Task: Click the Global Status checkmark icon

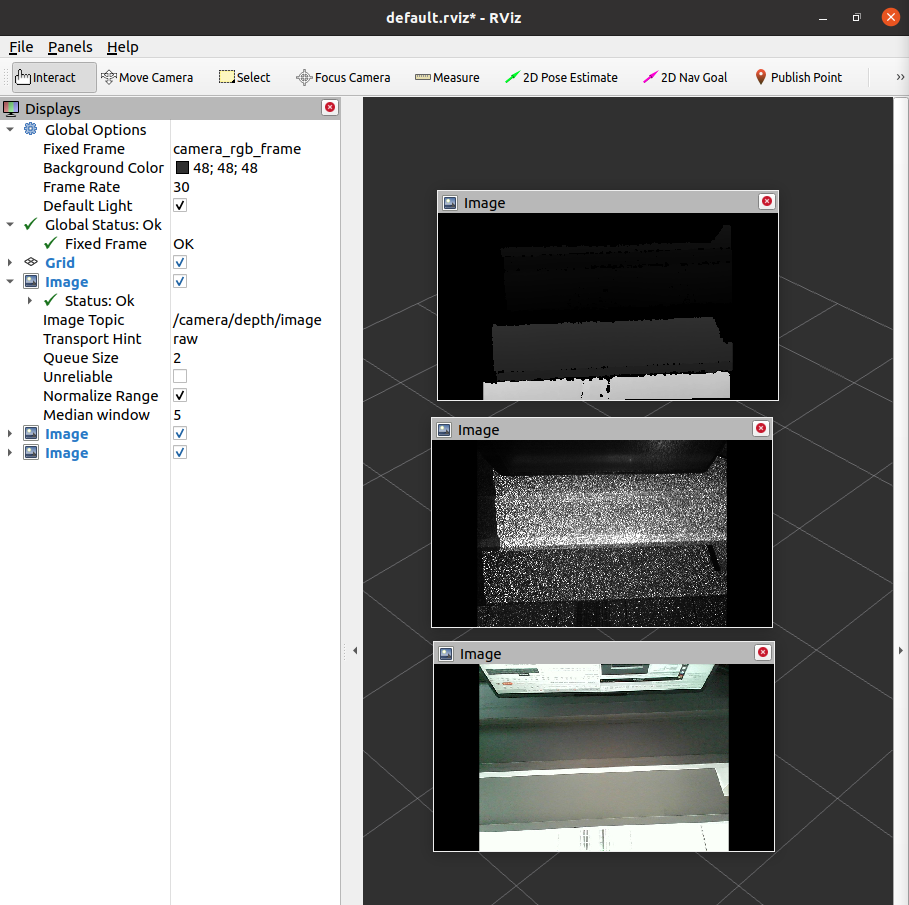Action: point(31,224)
